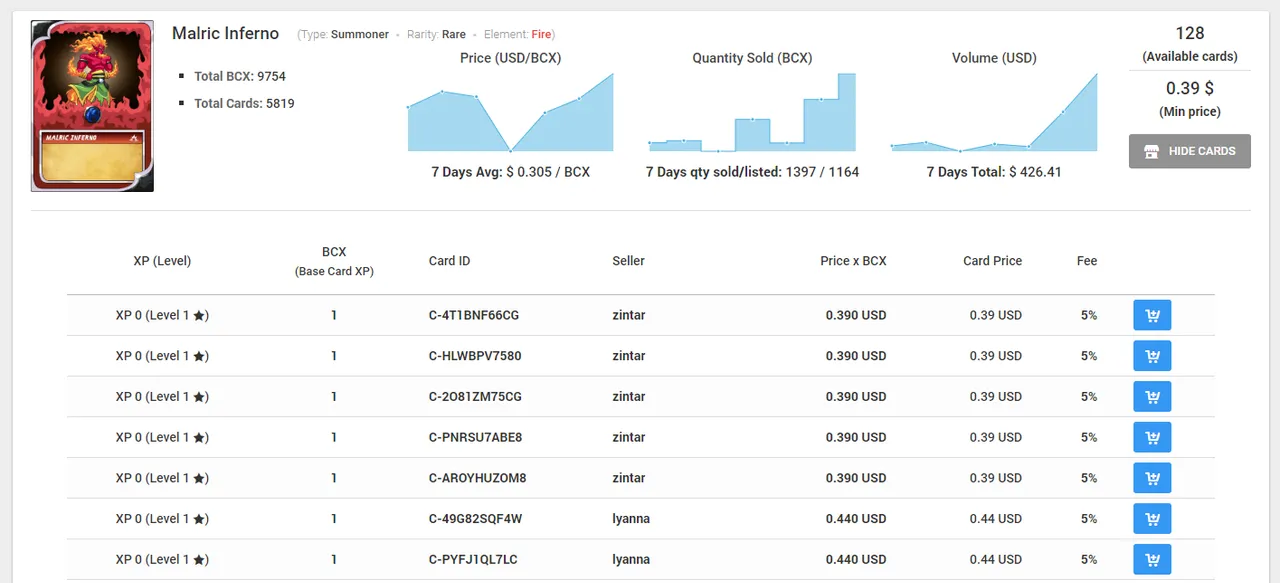Image resolution: width=1280 pixels, height=583 pixels.
Task: Add card C-PYFJ1QL7LC to cart
Action: point(1152,560)
